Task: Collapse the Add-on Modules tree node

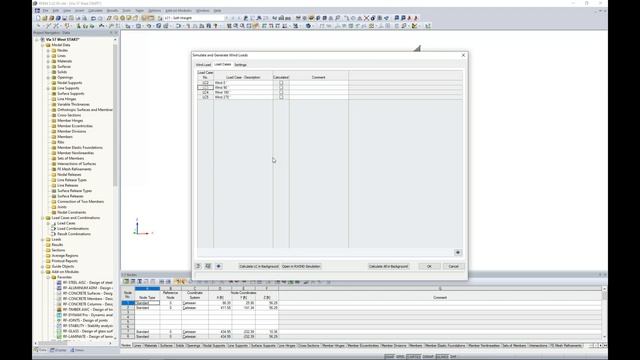Action: click(x=43, y=272)
